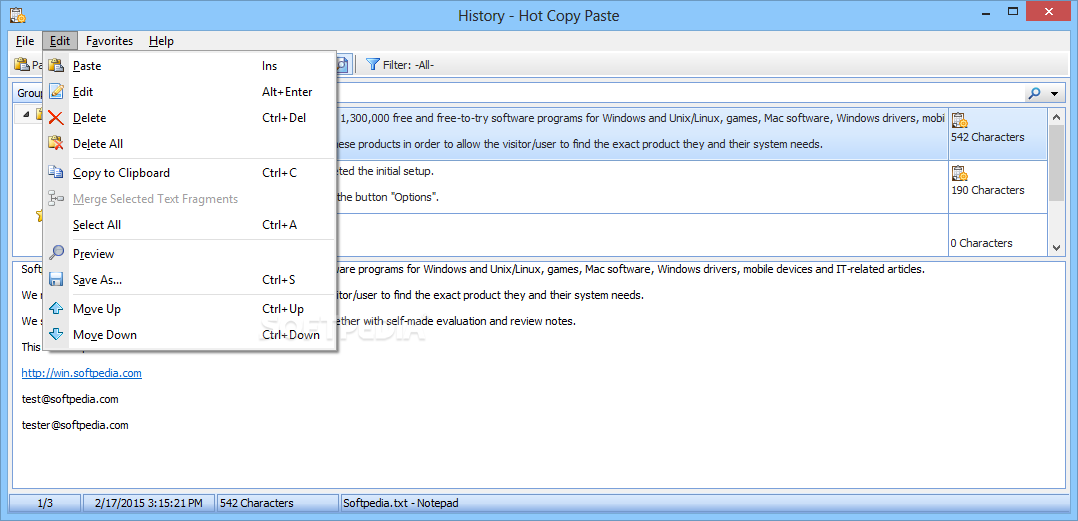Select the clip about 1,300,000 free programs
The height and width of the screenshot is (521, 1078).
point(691,134)
